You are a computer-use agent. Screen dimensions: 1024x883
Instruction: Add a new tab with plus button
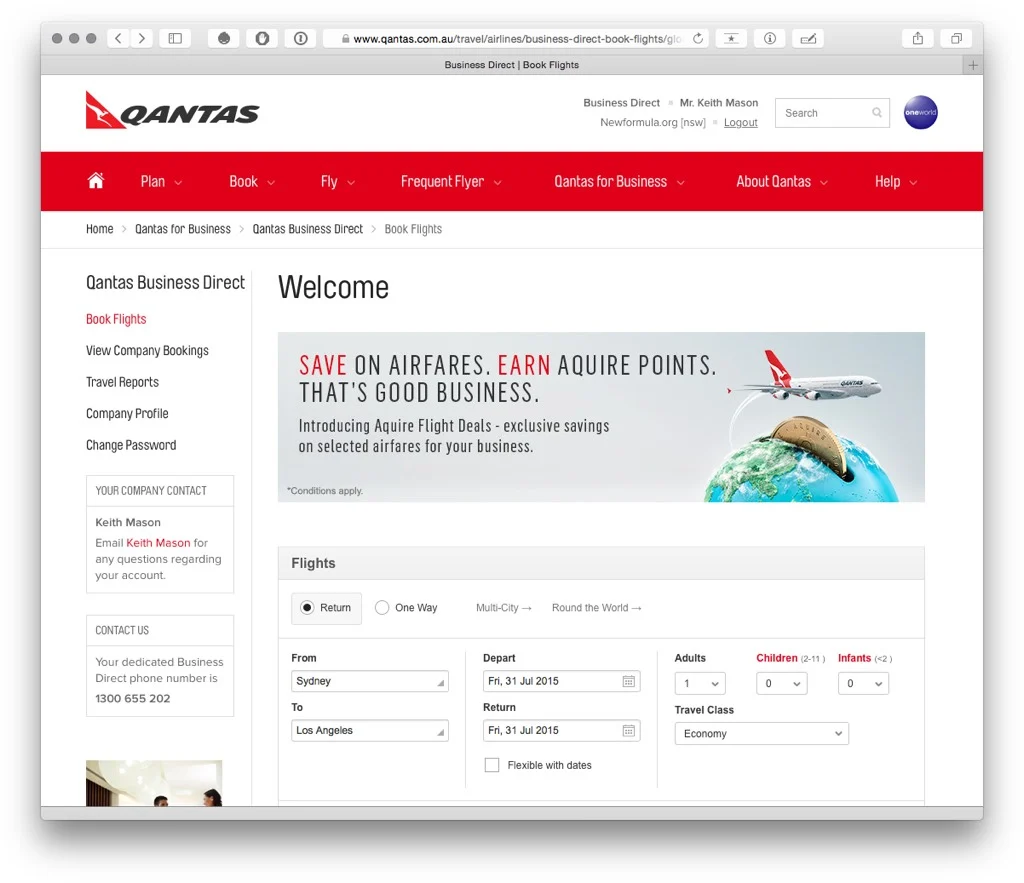click(x=972, y=65)
